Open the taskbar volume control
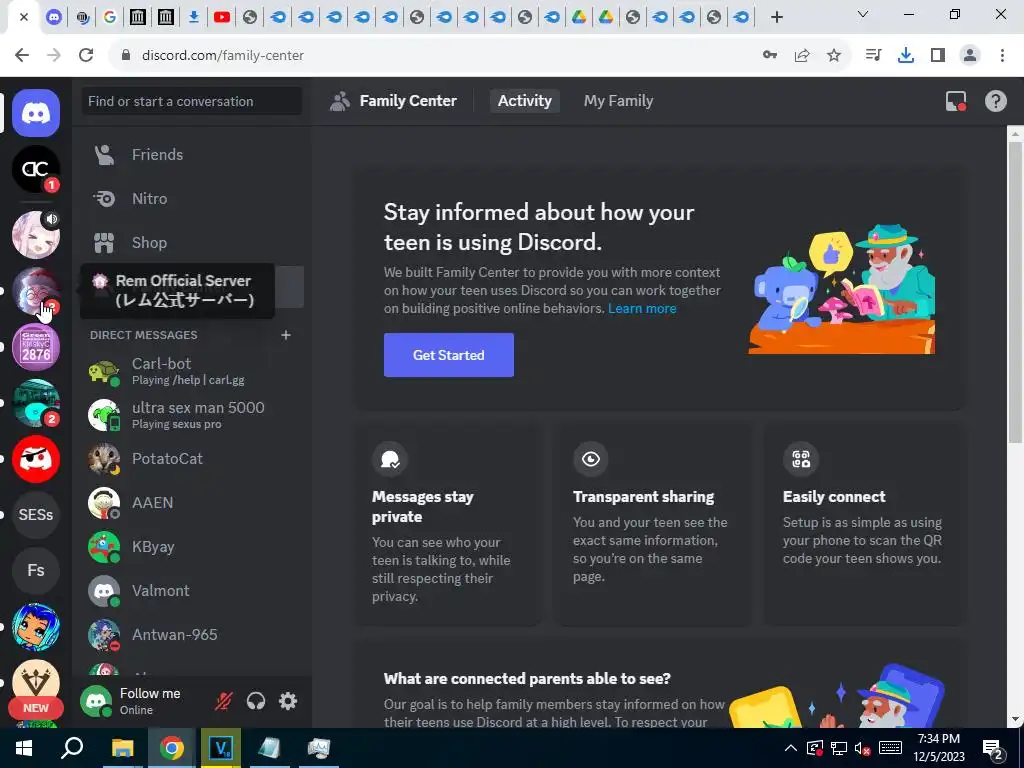Image resolution: width=1024 pixels, height=768 pixels. pos(863,748)
